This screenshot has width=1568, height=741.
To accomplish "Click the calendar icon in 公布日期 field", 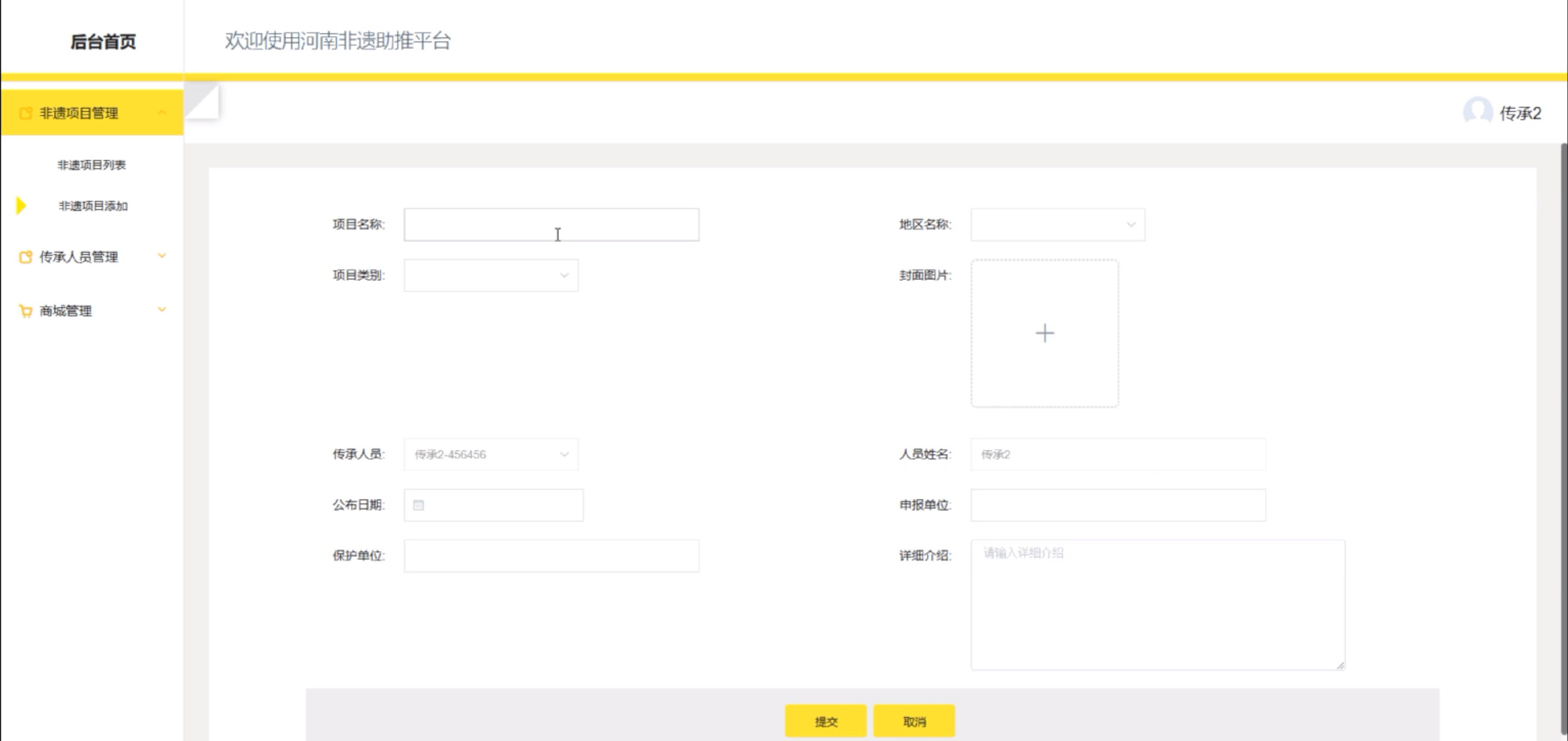I will click(x=419, y=505).
